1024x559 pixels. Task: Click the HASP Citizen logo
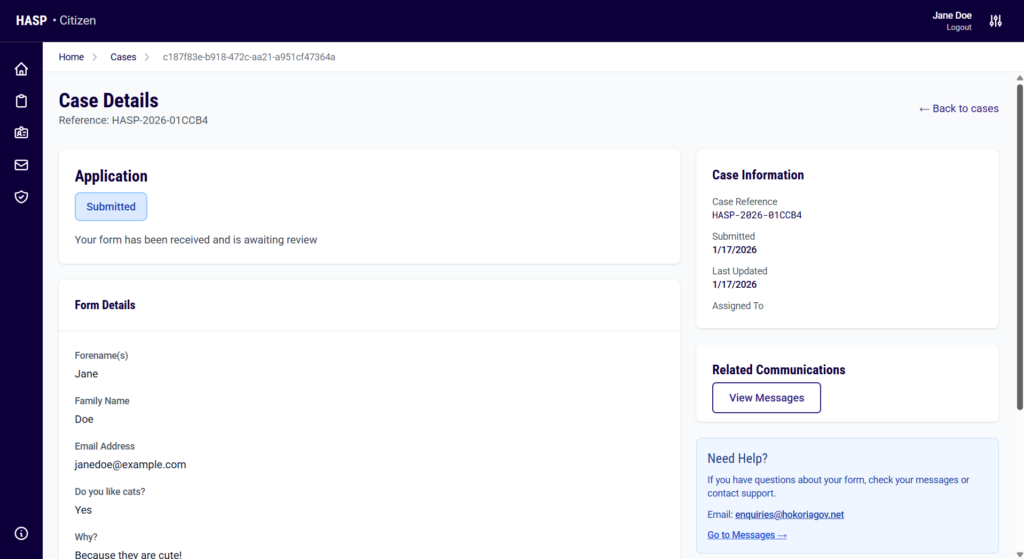(x=56, y=21)
